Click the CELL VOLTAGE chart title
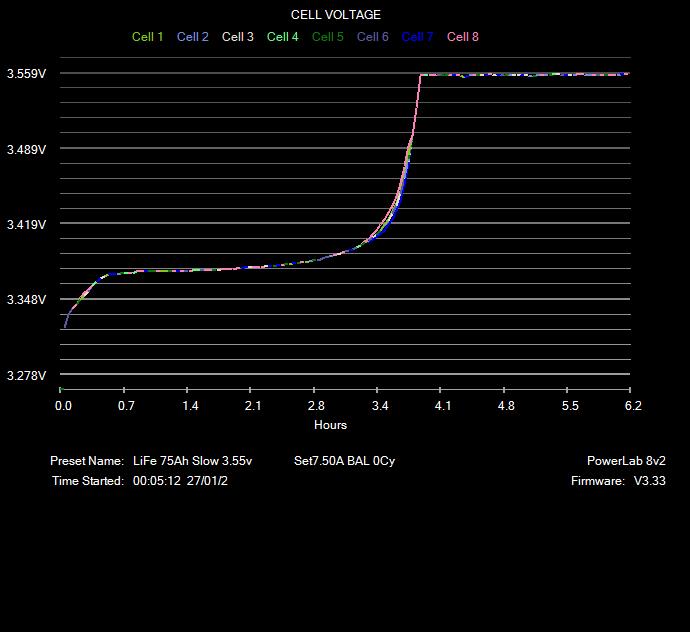The image size is (690, 632). click(336, 15)
